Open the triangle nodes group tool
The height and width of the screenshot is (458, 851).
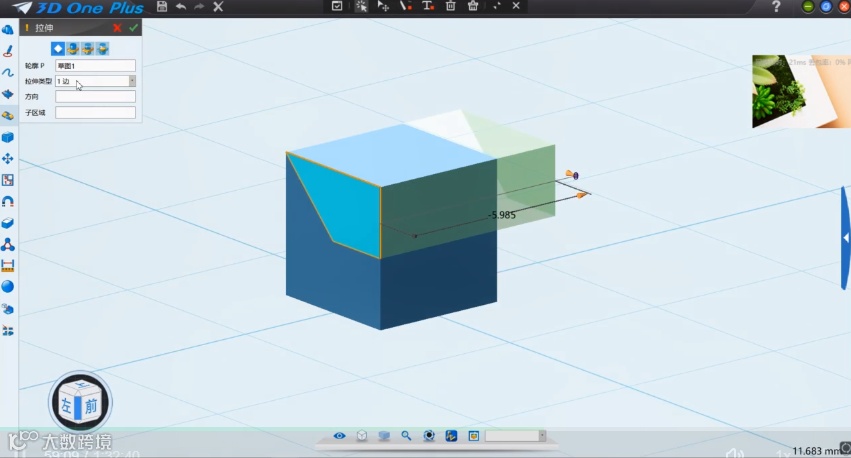point(8,245)
